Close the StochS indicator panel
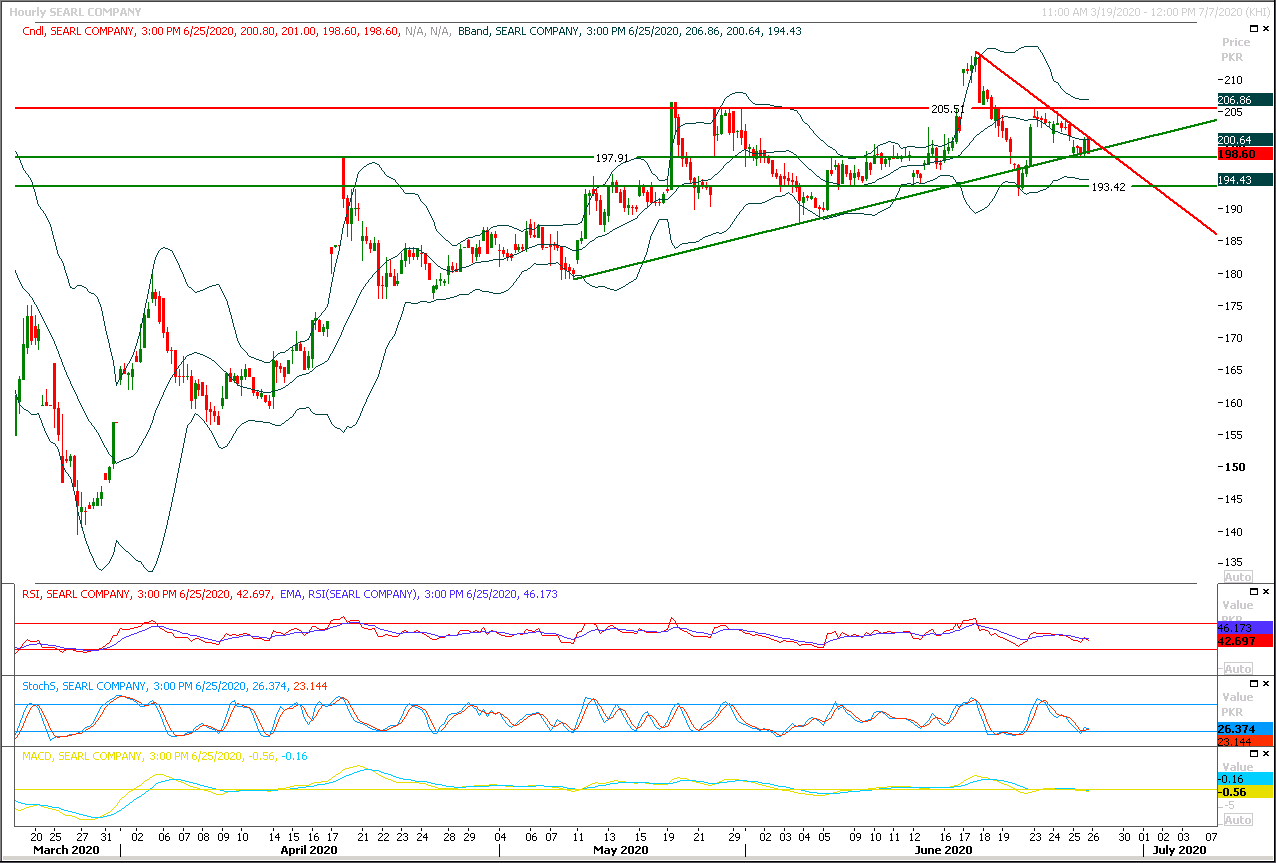1276x863 pixels. [1266, 686]
